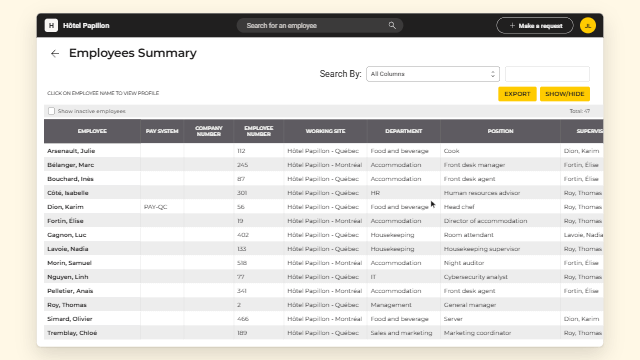Click the Position column header

point(500,131)
